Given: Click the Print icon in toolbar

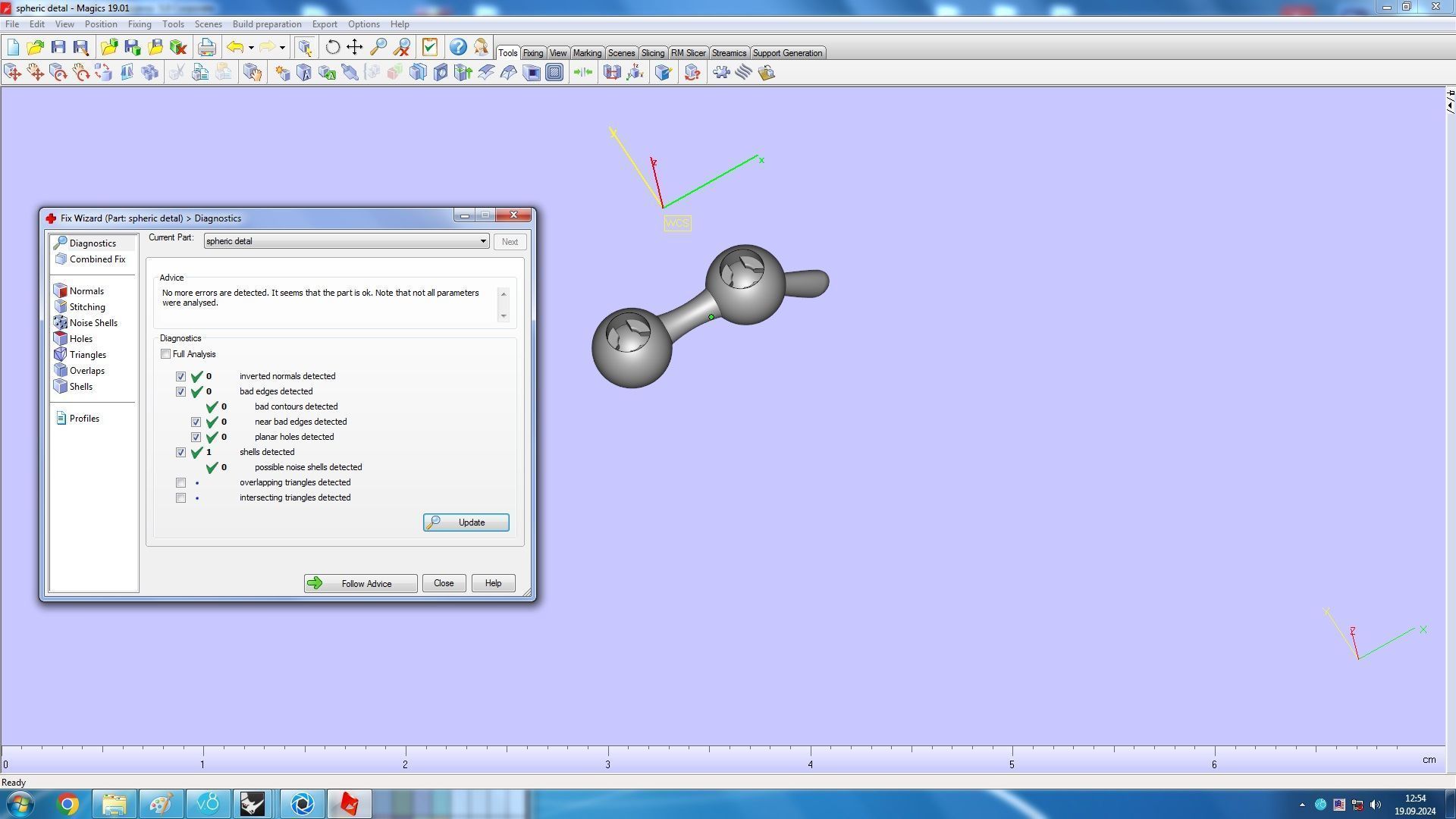Looking at the screenshot, I should [206, 48].
